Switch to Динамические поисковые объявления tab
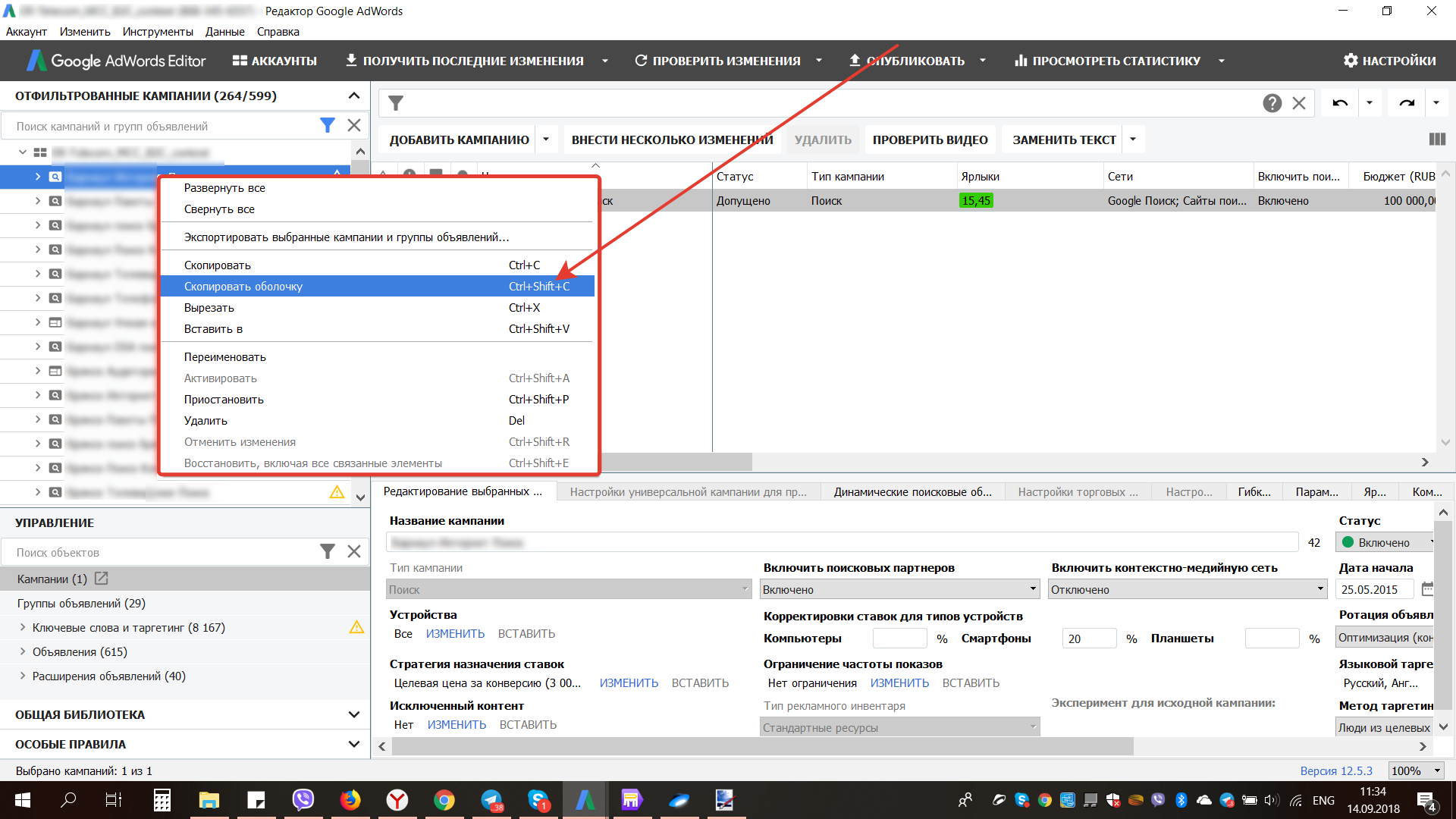Screen dimensions: 1456x819 click(x=913, y=492)
